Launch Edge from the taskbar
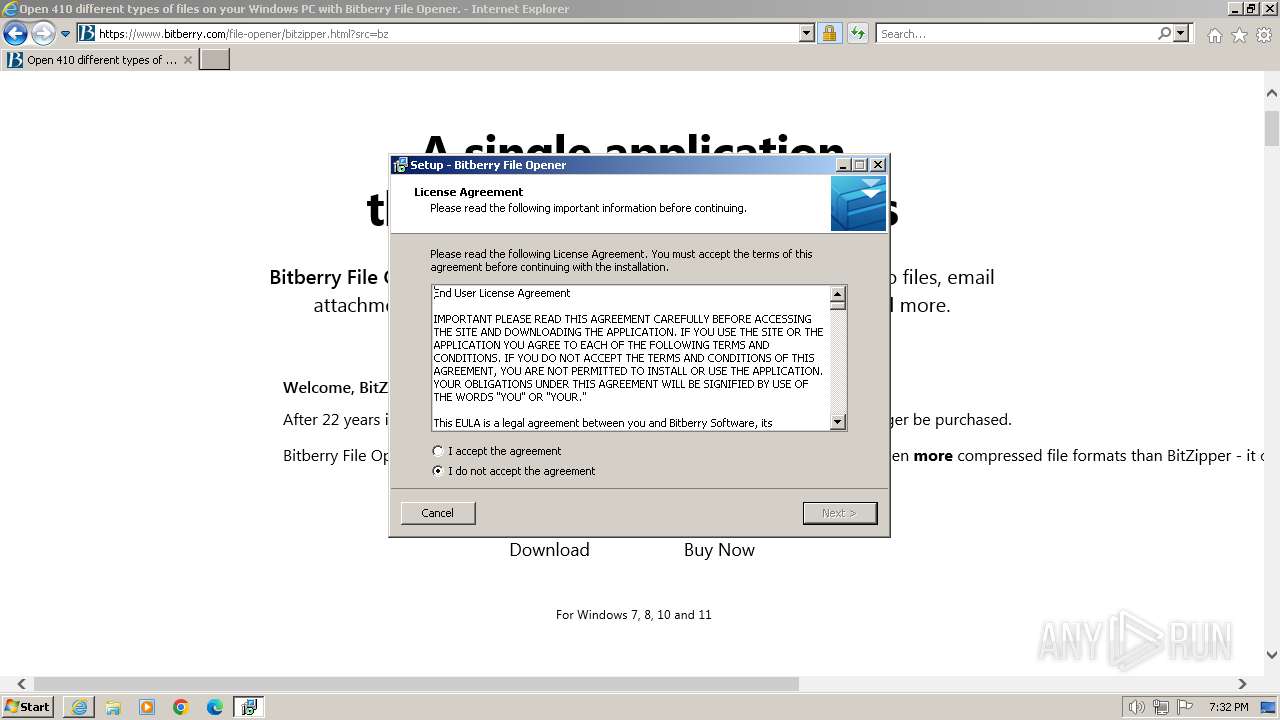This screenshot has height=720, width=1280. tap(215, 707)
